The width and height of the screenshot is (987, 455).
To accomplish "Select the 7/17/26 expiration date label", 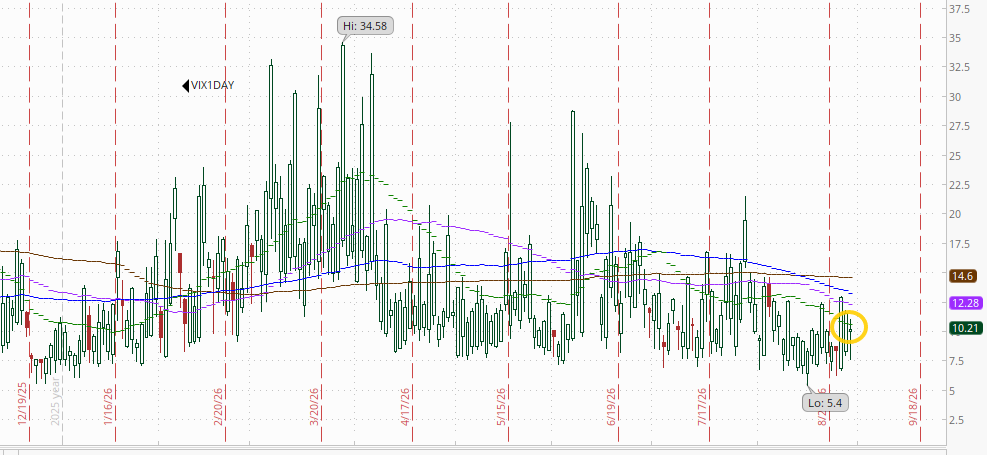I will tap(702, 405).
